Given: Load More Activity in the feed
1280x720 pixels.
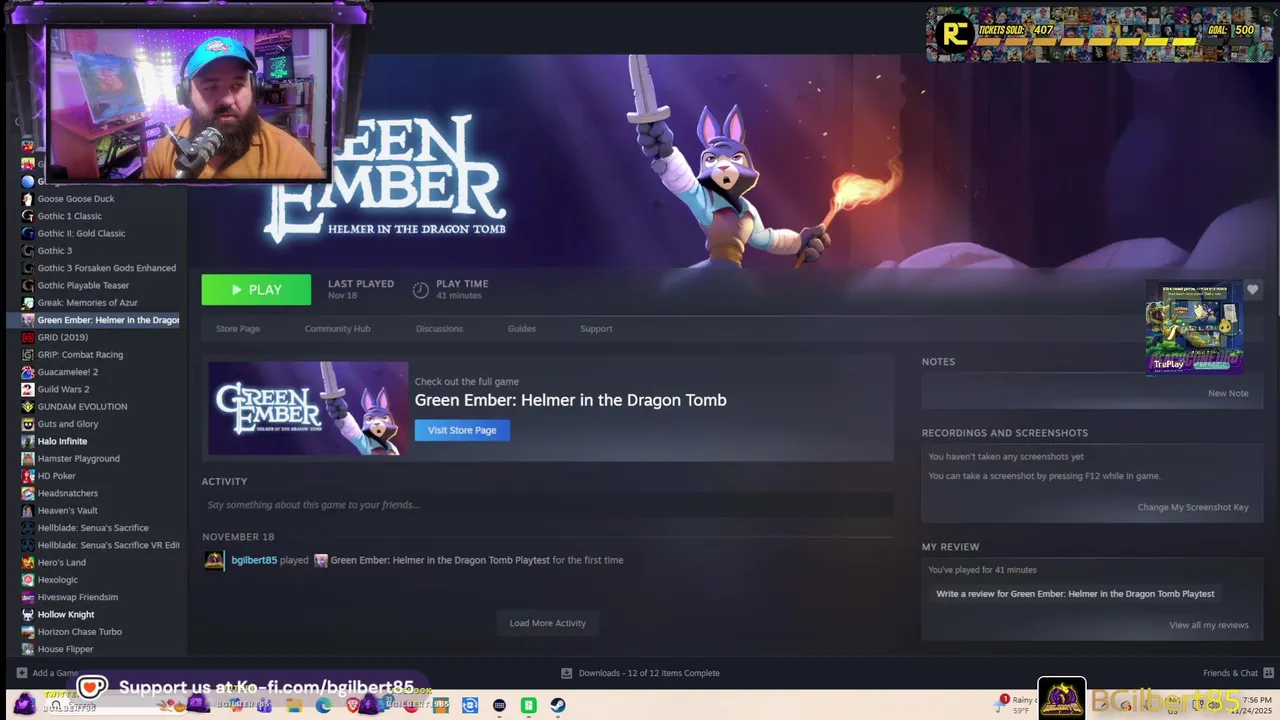Looking at the screenshot, I should pos(547,623).
